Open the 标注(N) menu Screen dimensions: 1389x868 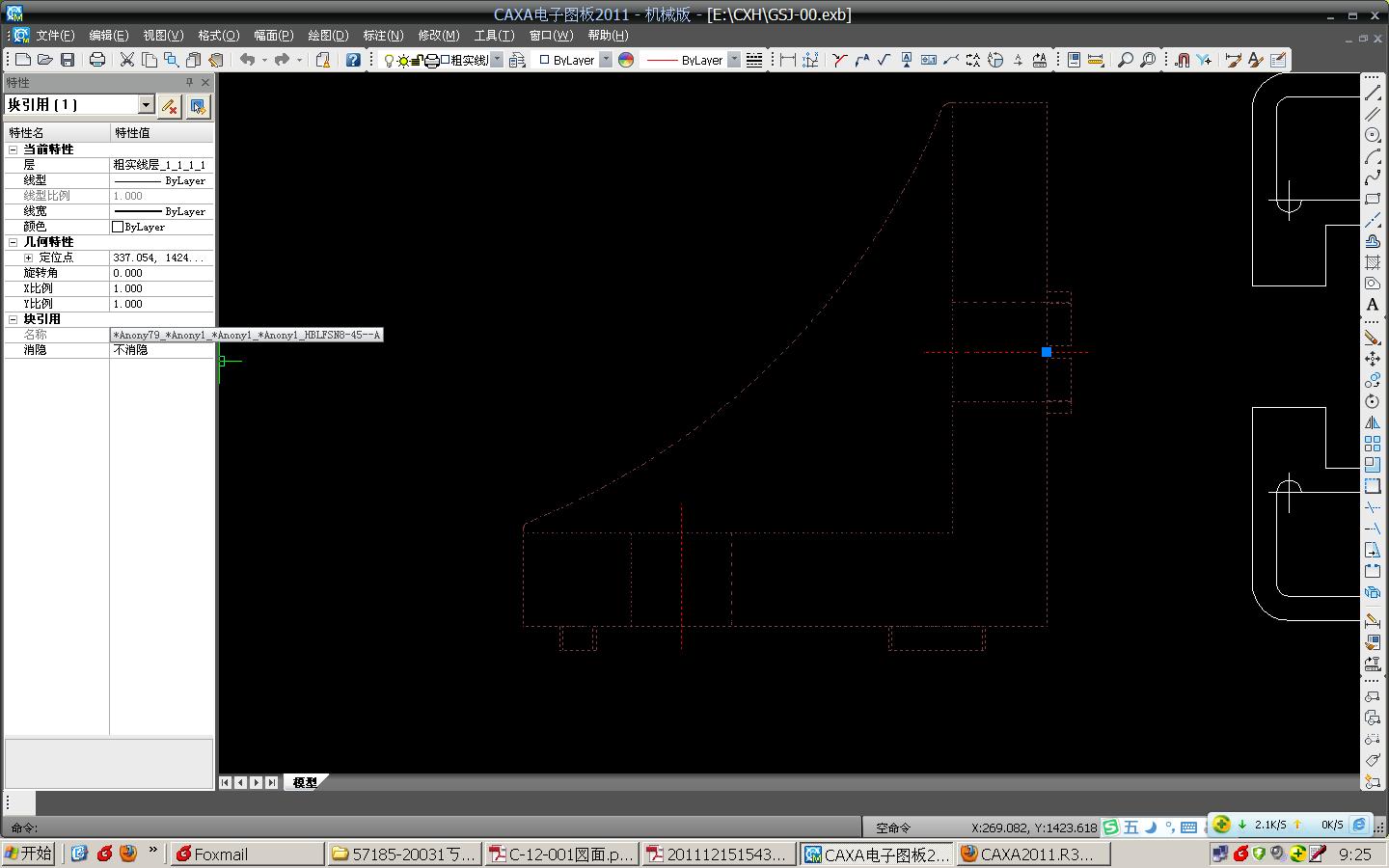(x=383, y=36)
